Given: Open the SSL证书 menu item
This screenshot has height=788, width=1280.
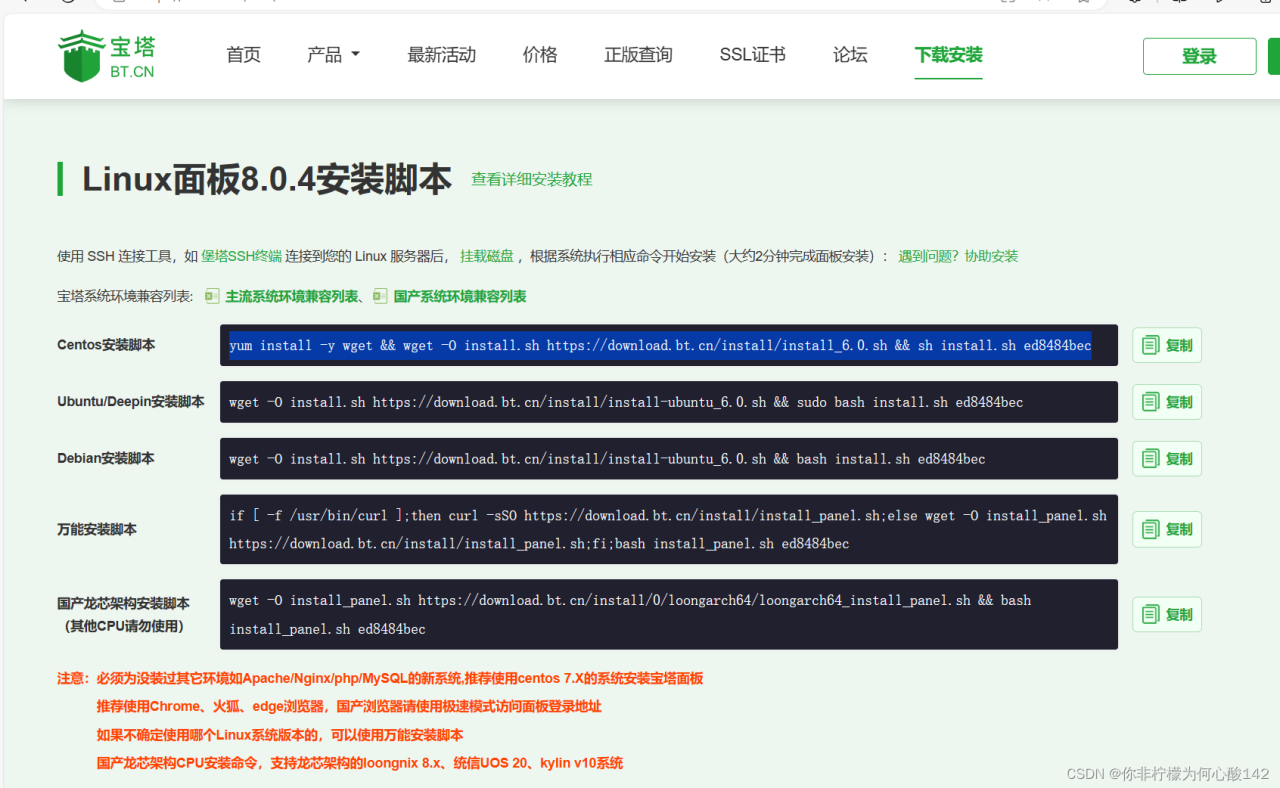Looking at the screenshot, I should (x=752, y=54).
